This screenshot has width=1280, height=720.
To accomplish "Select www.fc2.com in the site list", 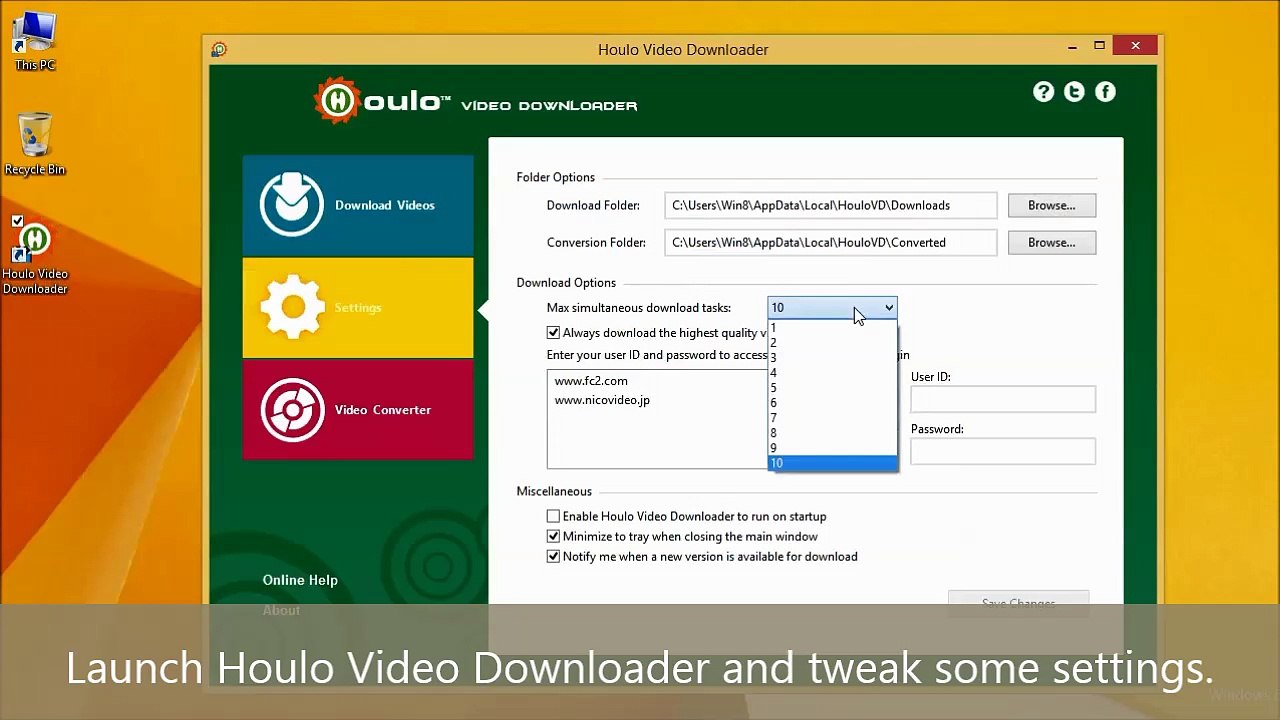I will (x=591, y=381).
